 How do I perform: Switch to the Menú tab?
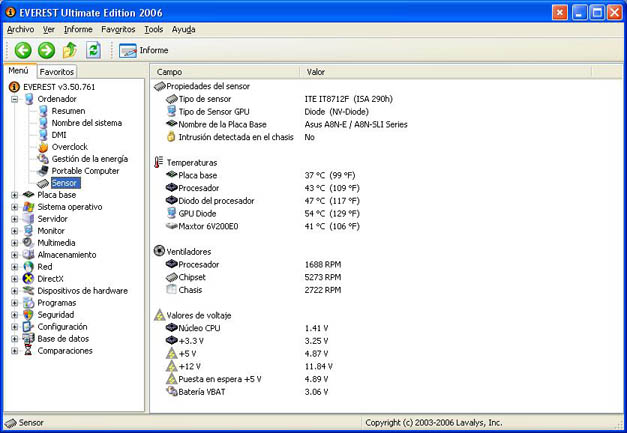(19, 71)
